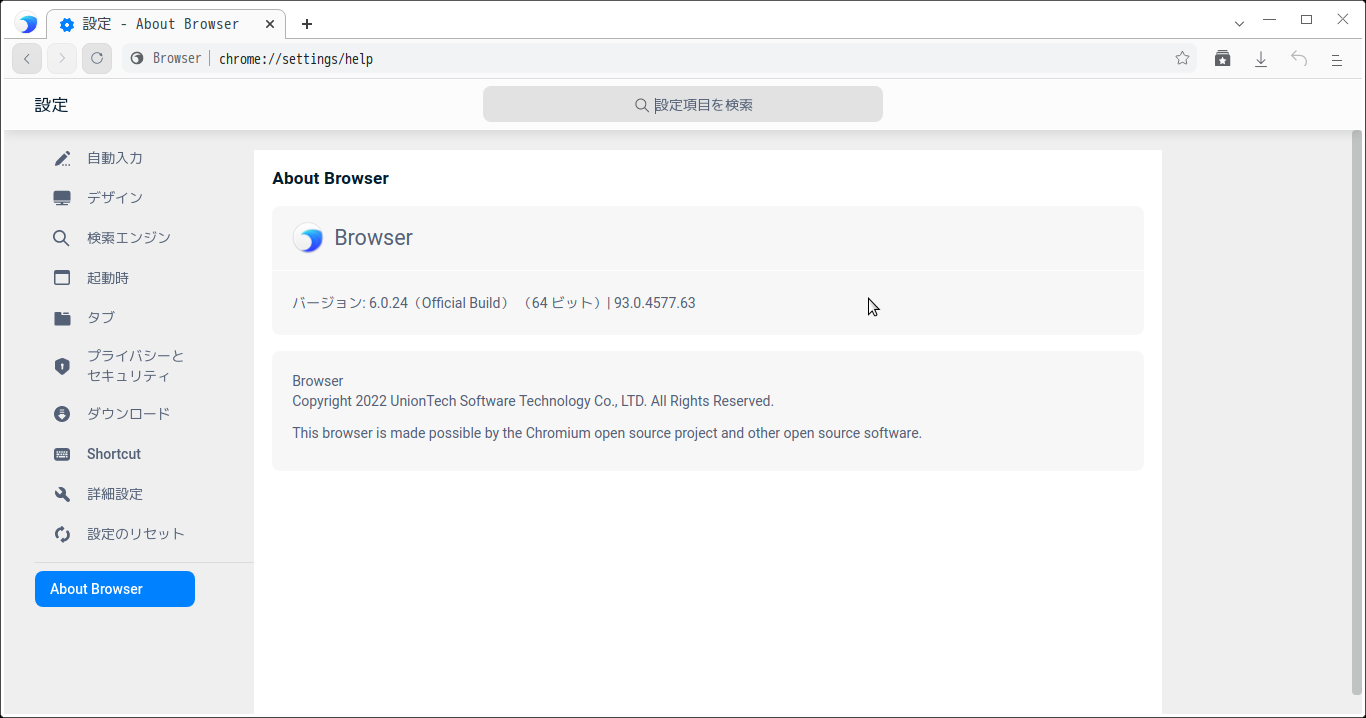Click the Browser logo in About card

coord(308,238)
